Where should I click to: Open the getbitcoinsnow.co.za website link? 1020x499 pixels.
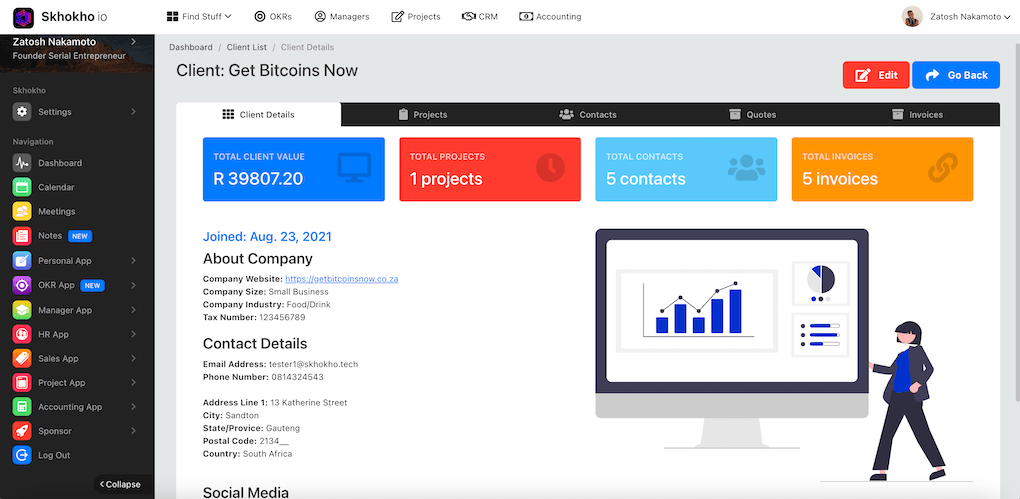pos(342,278)
